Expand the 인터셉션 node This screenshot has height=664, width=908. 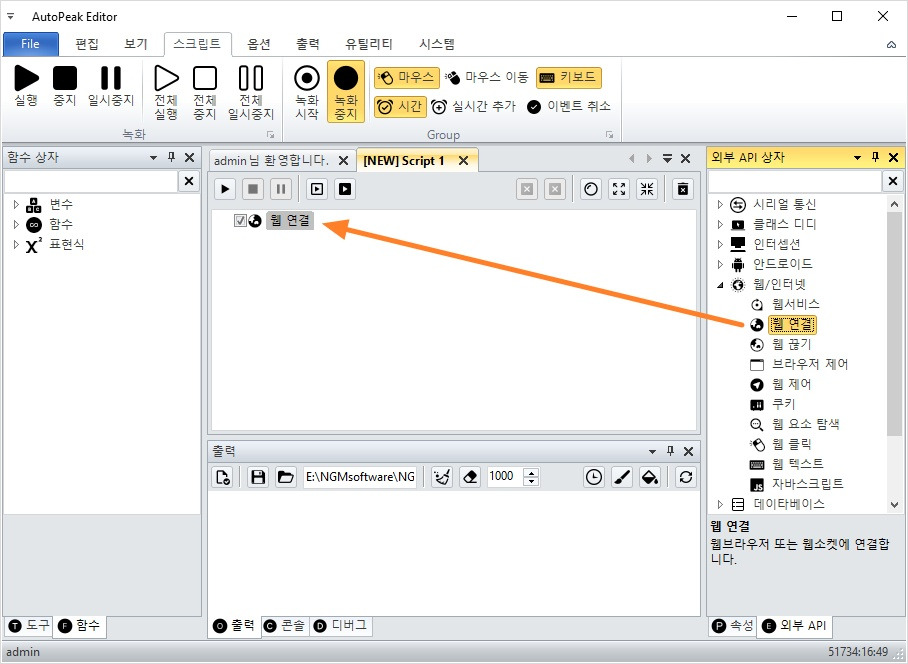(720, 244)
